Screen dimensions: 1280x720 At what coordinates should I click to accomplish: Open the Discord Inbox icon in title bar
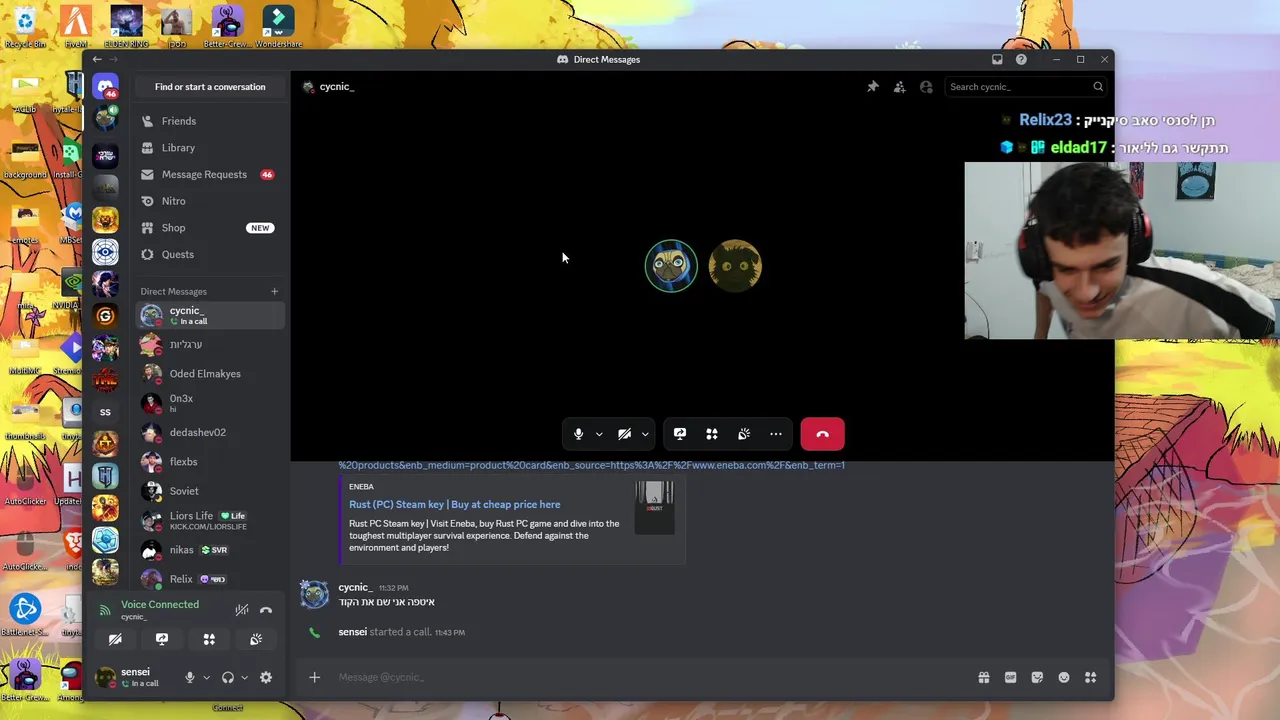(x=997, y=59)
